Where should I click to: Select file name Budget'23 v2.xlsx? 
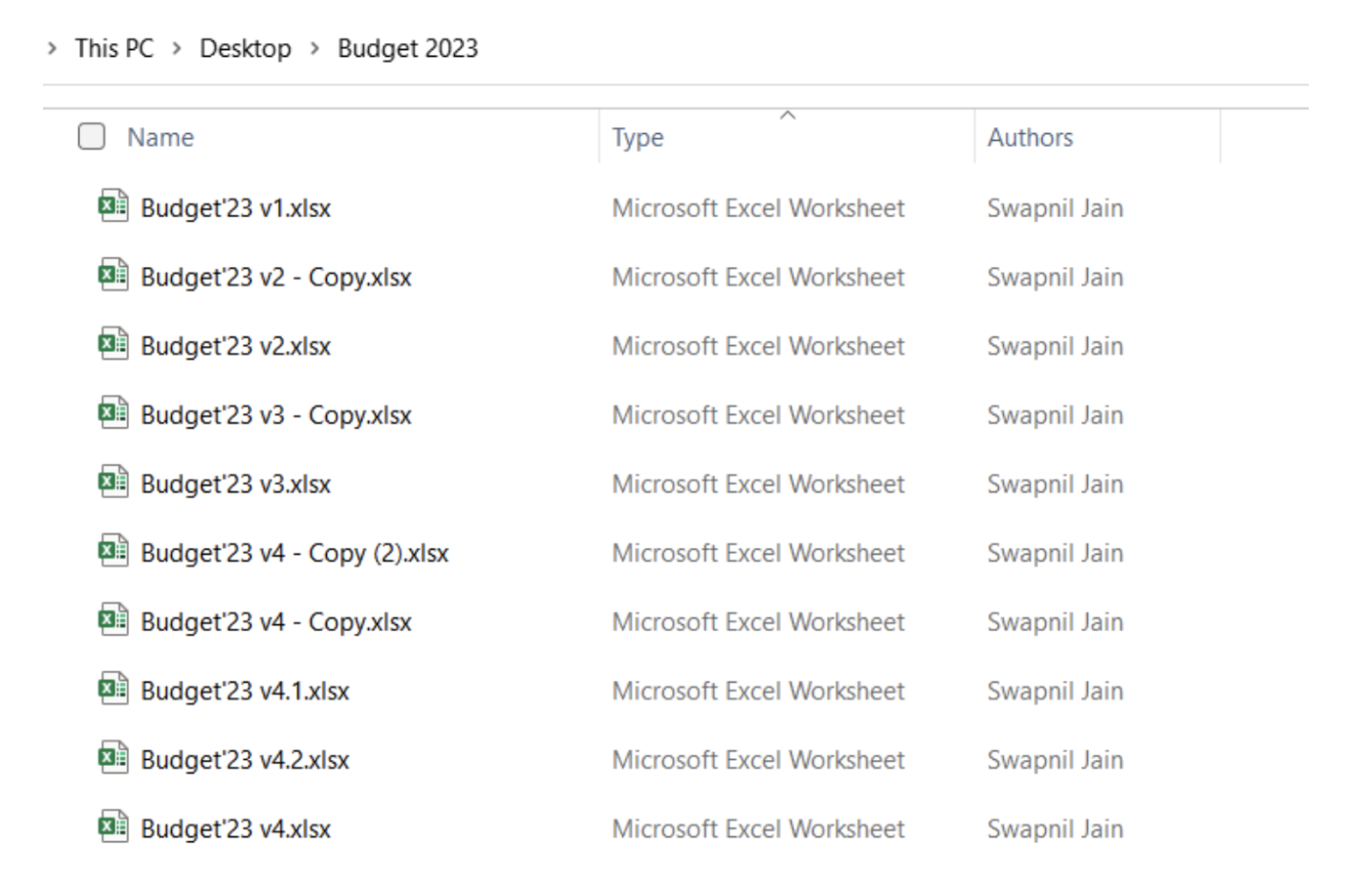(x=236, y=346)
